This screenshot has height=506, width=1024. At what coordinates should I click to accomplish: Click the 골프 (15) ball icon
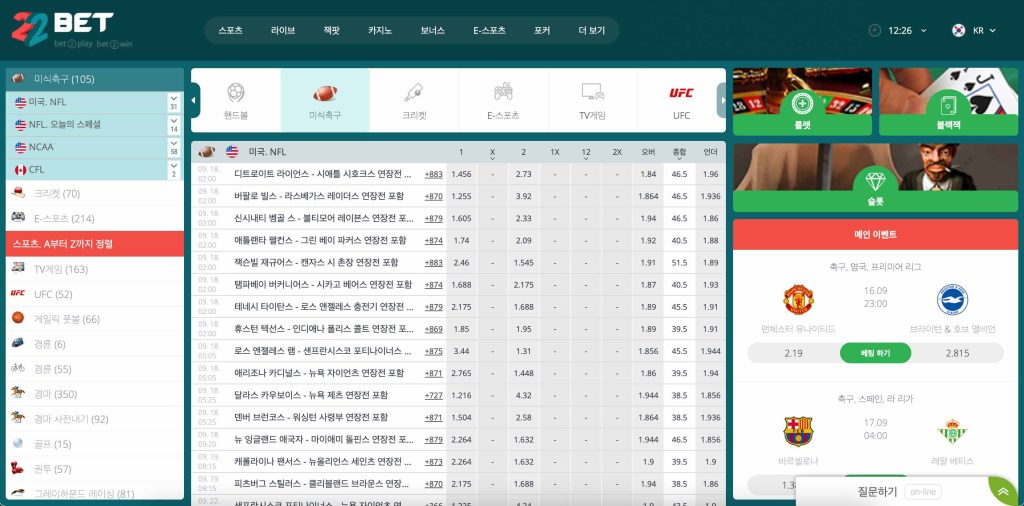pos(18,443)
